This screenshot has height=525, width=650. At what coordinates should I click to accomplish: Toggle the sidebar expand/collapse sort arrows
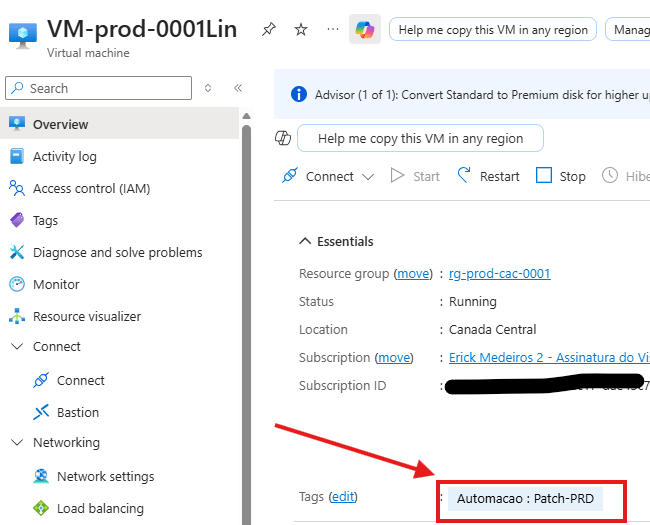tap(208, 88)
